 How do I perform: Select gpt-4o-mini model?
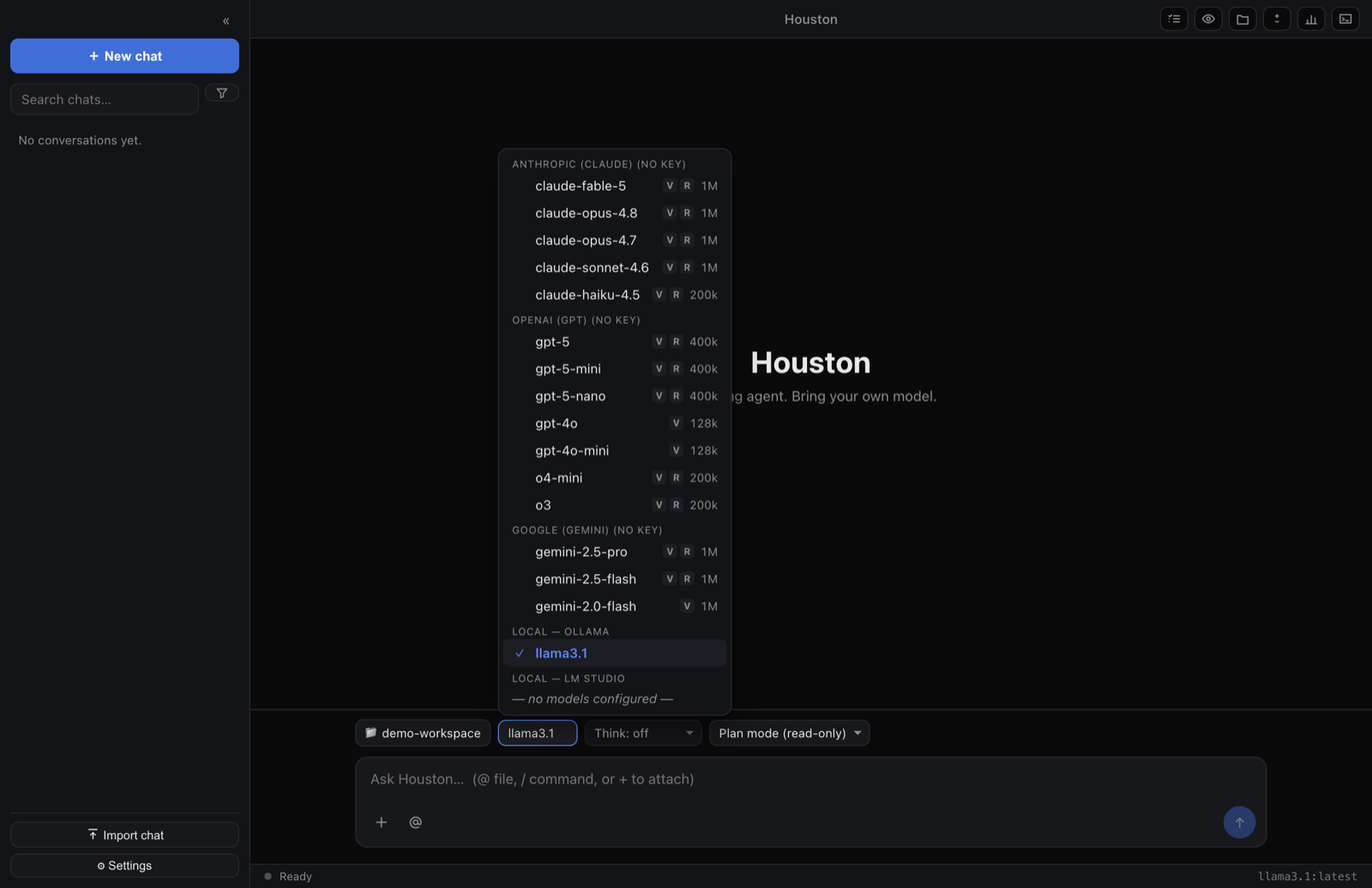(615, 450)
